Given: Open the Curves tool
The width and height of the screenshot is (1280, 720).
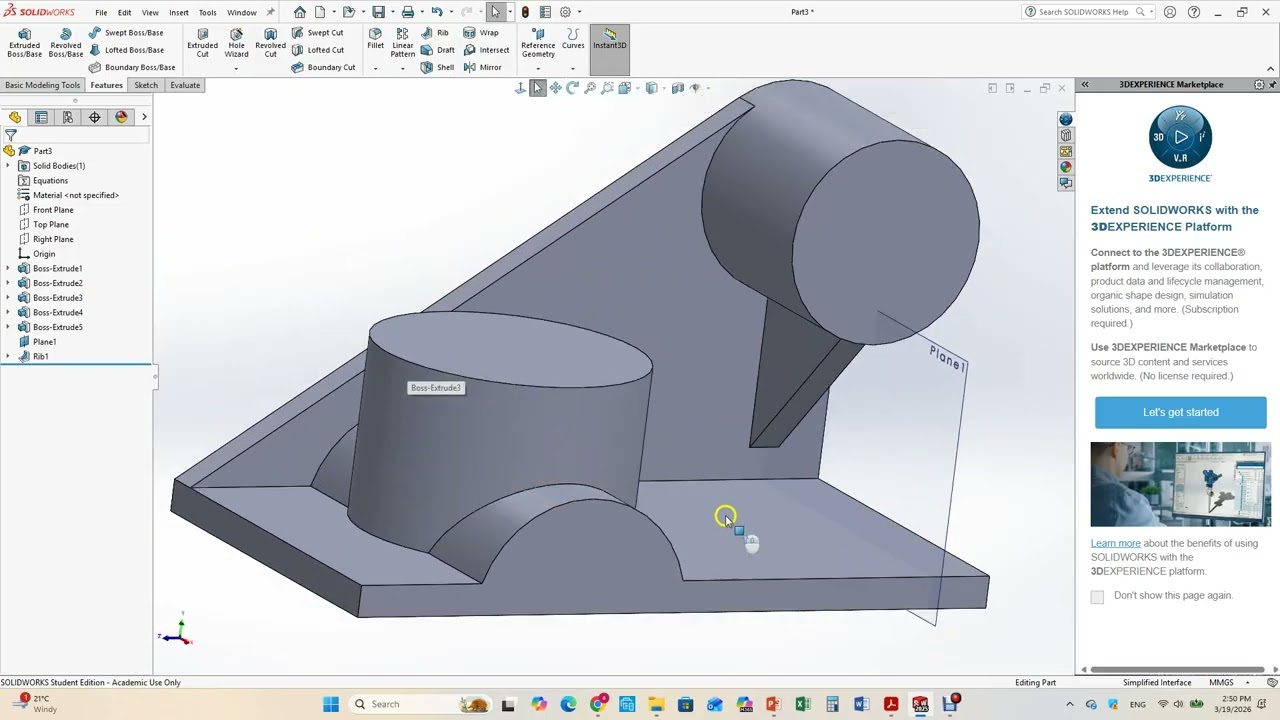Looking at the screenshot, I should (573, 39).
